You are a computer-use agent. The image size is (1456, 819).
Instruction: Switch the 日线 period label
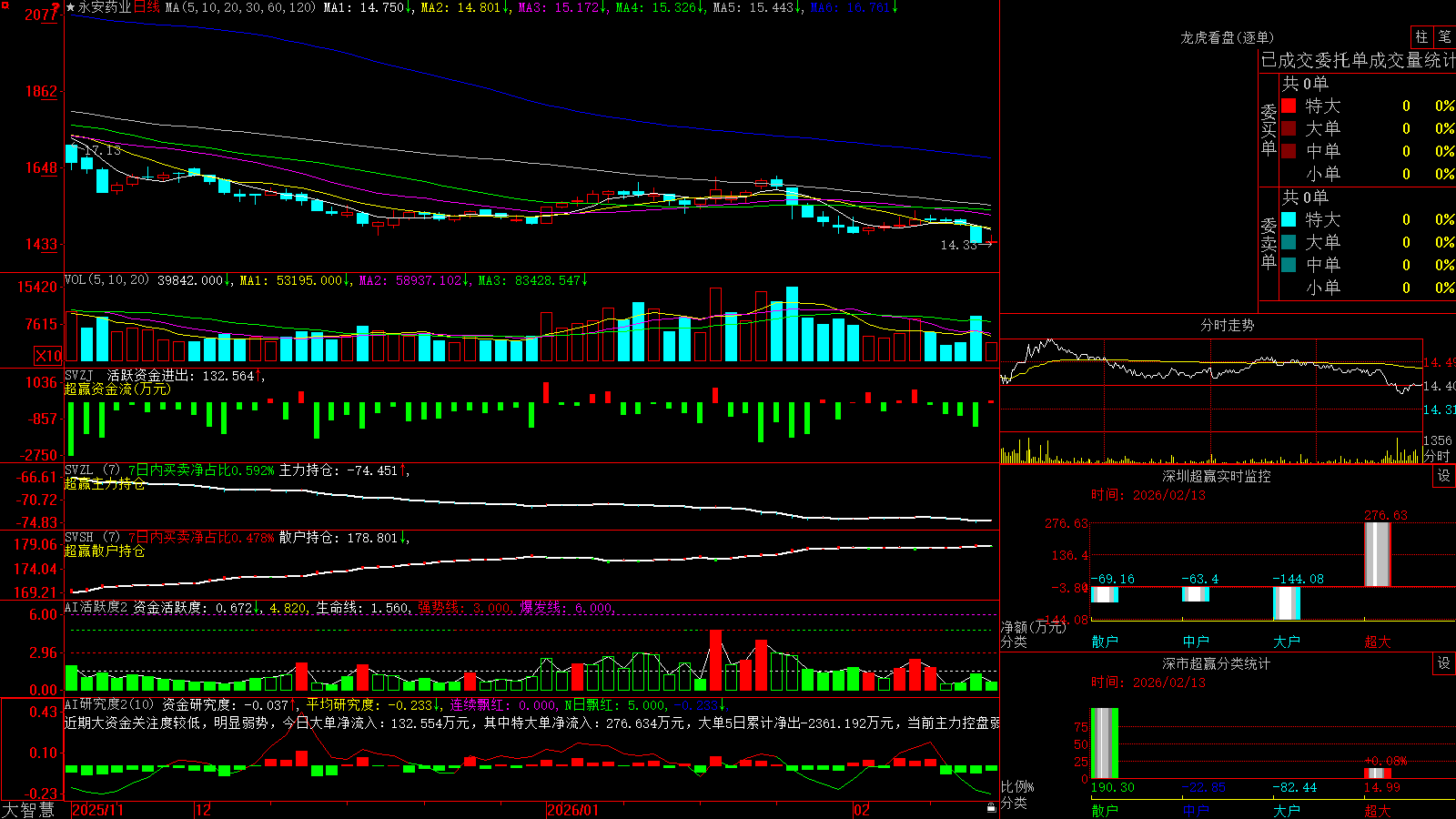[147, 7]
